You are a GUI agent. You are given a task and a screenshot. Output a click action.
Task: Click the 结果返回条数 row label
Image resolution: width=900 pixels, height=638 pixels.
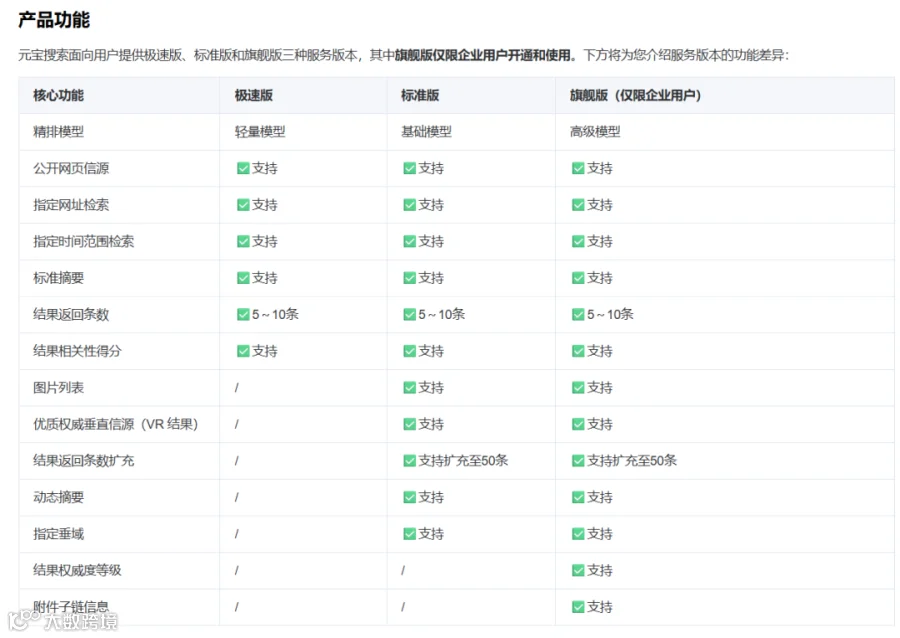coord(71,314)
